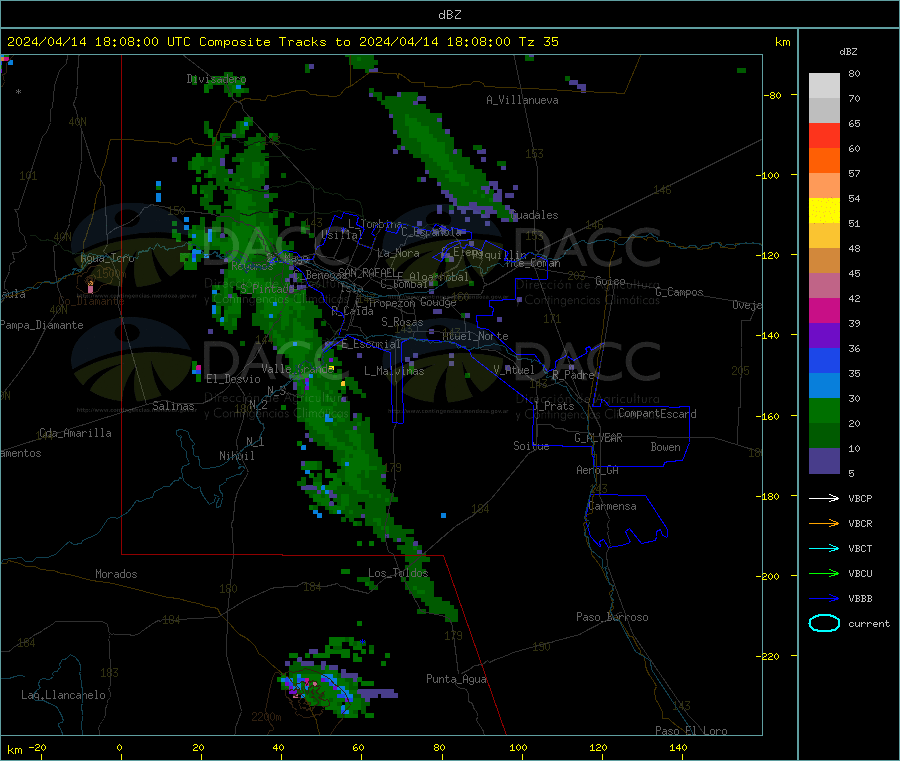The image size is (900, 761).
Task: Select the slate 5-10 dBZ color band
Action: (x=824, y=461)
